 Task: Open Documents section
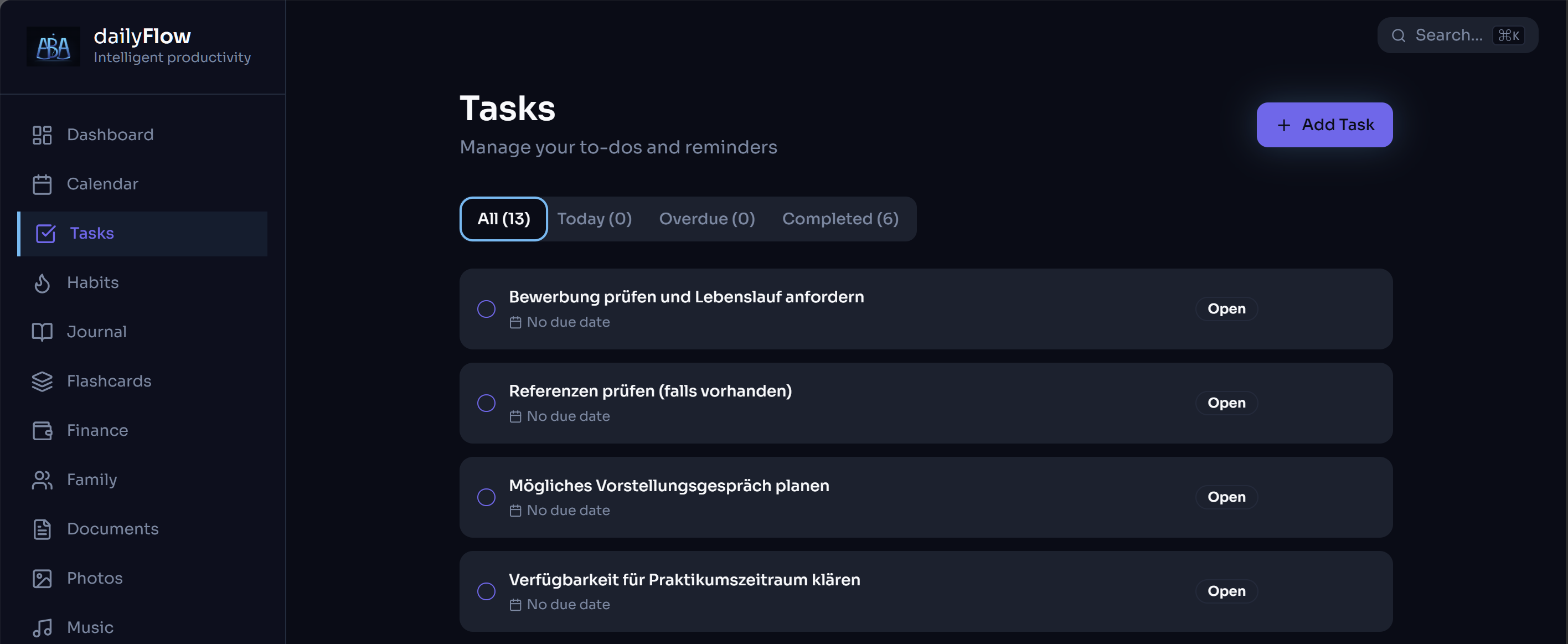pos(142,529)
